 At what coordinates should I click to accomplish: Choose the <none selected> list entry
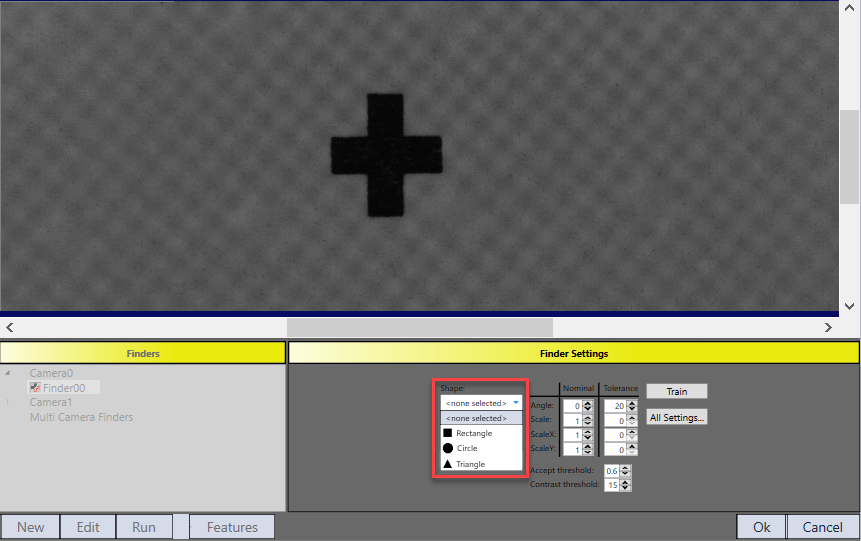tap(476, 418)
